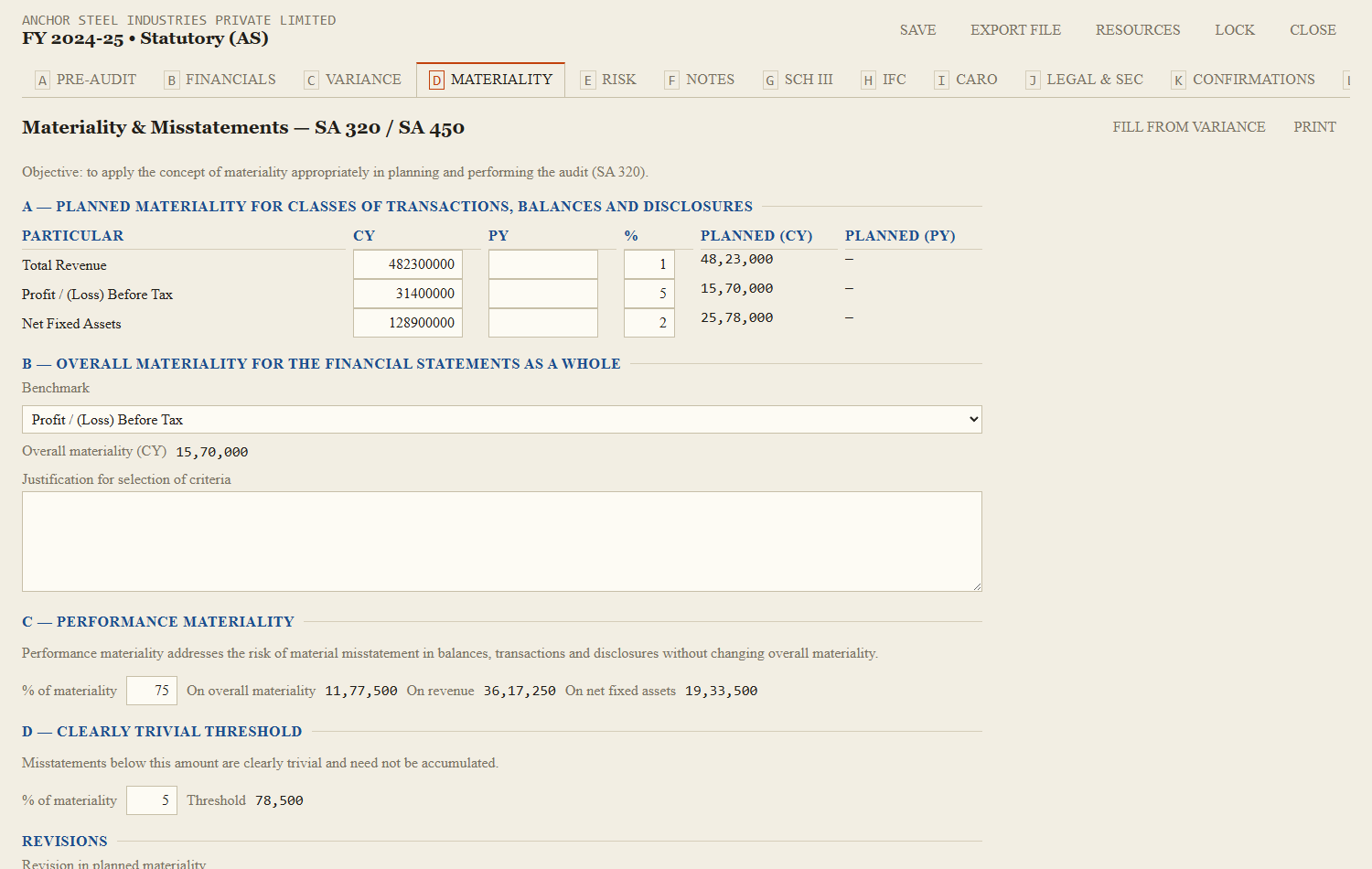Click the Total Revenue PY field
Viewport: 1372px width, 869px height.
point(543,264)
